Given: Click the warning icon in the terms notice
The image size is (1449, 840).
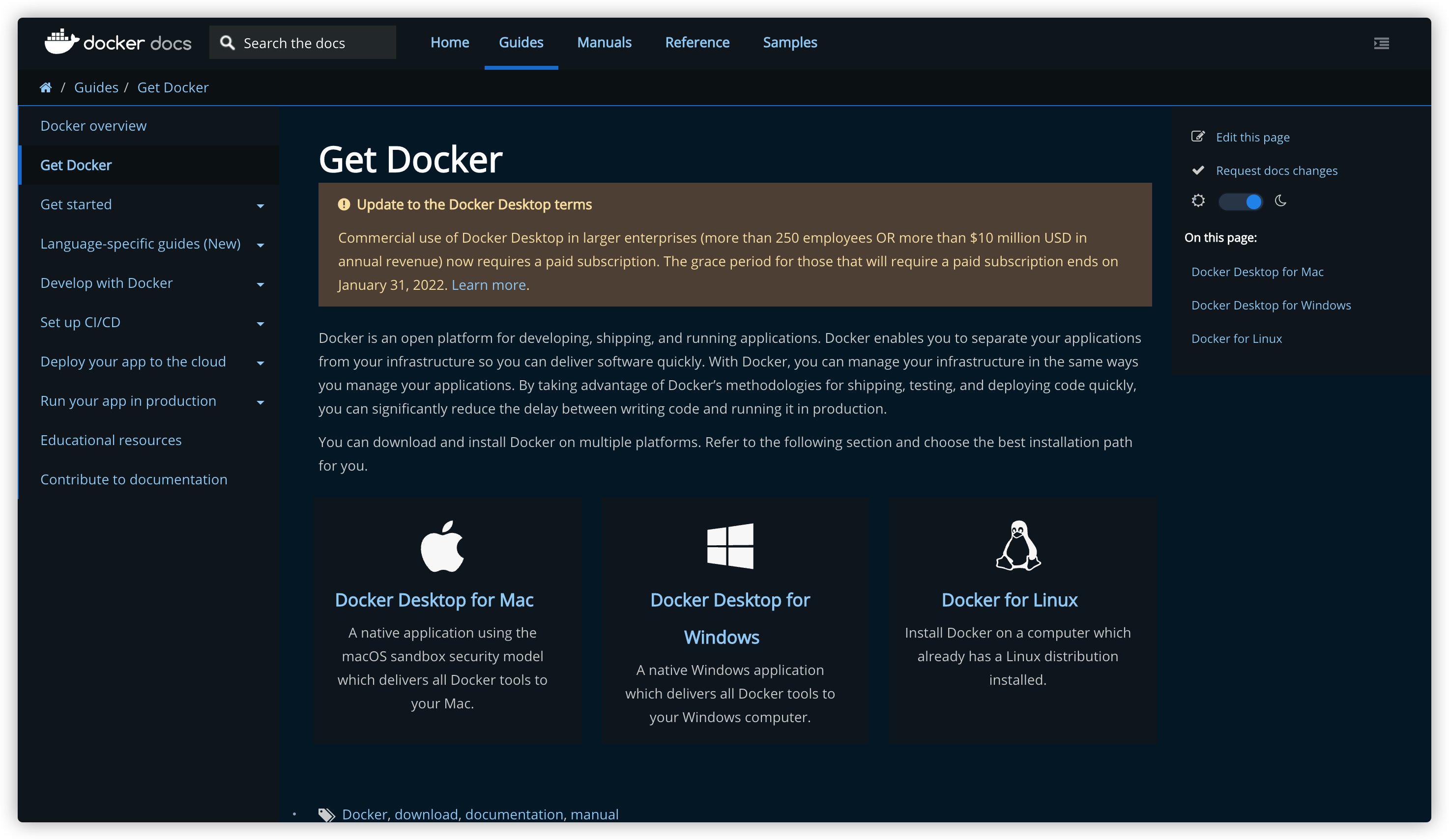Looking at the screenshot, I should [344, 204].
